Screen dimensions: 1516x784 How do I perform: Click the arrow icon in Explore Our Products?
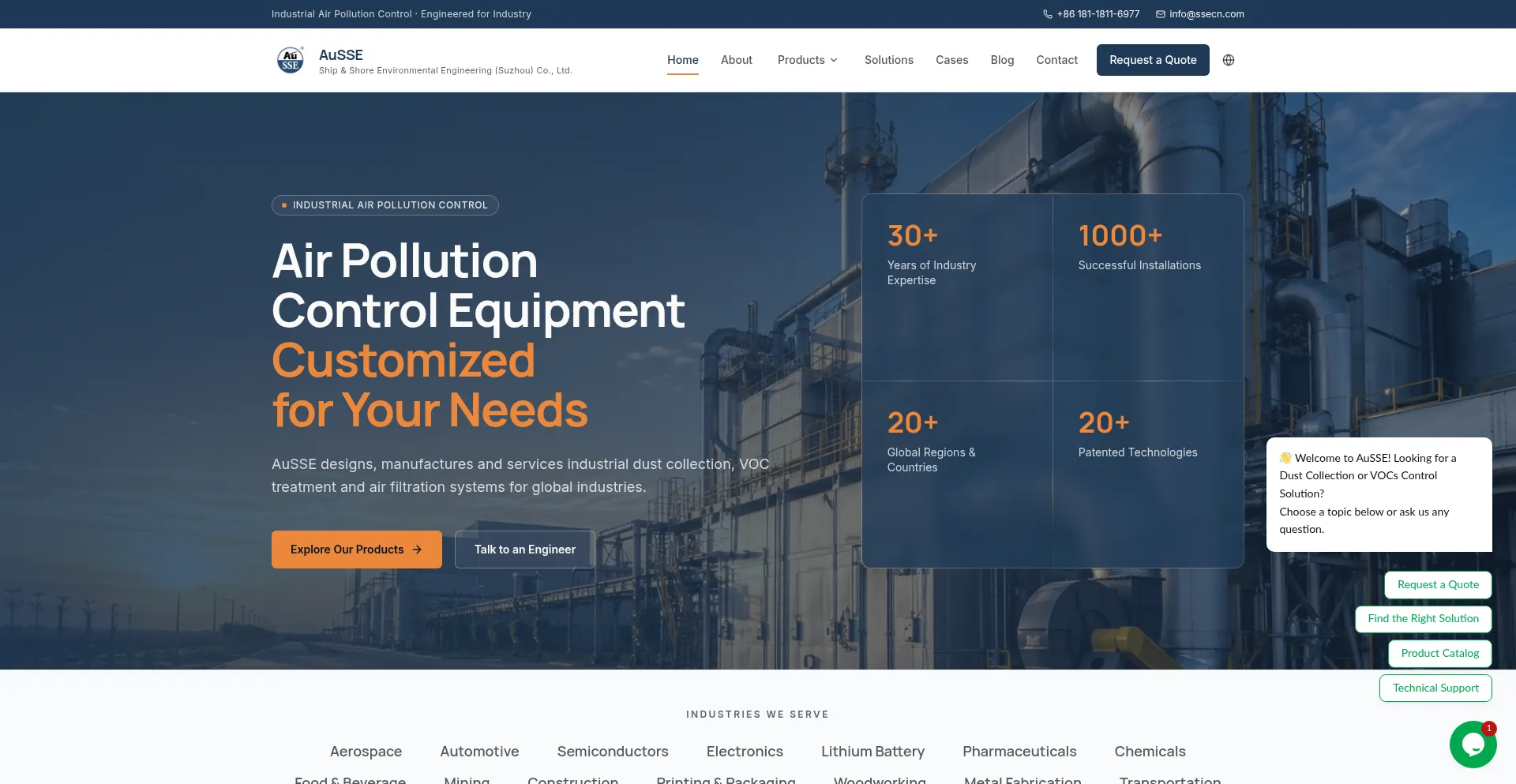coord(417,550)
